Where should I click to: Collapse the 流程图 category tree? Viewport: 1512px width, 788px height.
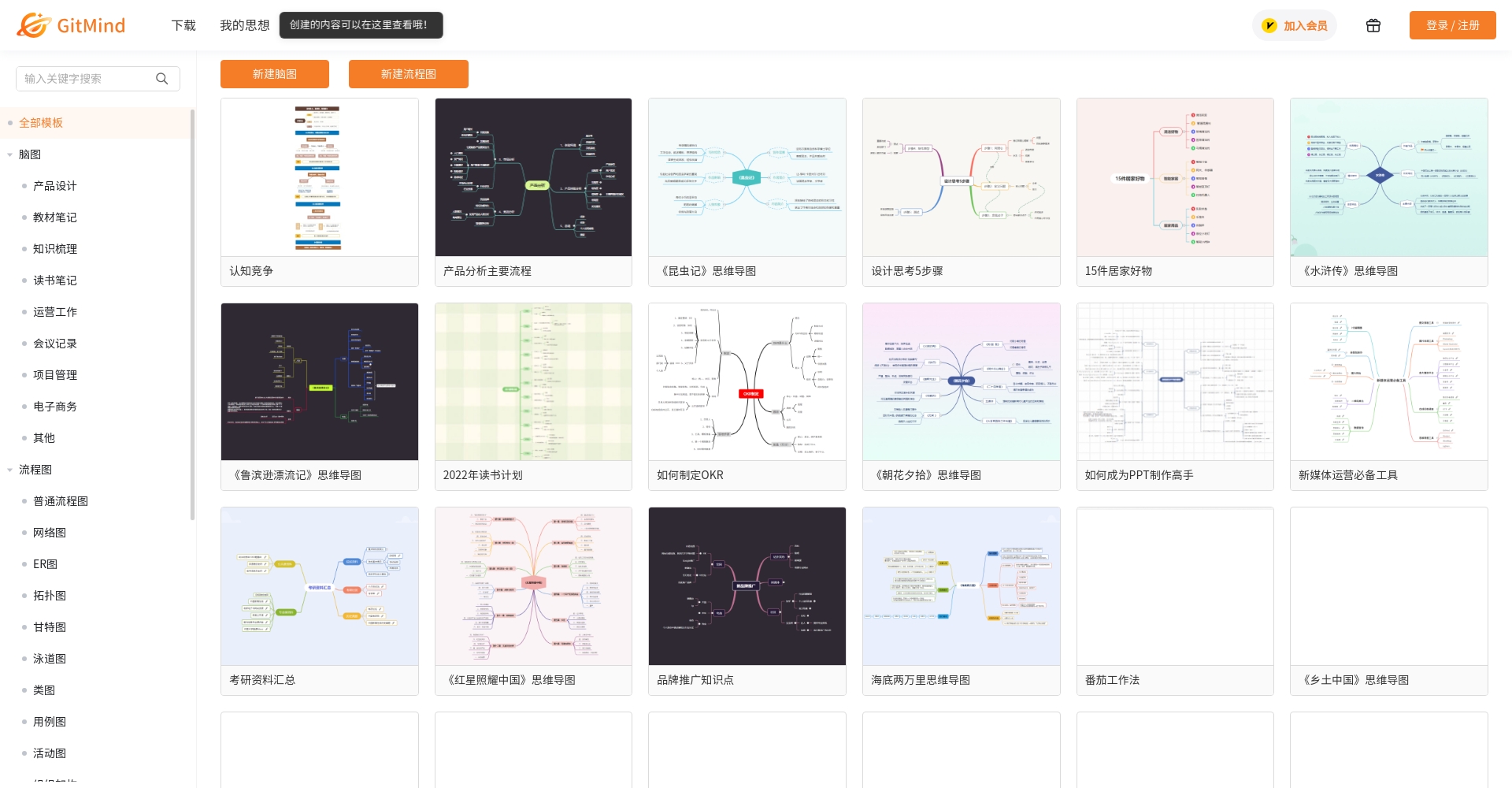(10, 470)
